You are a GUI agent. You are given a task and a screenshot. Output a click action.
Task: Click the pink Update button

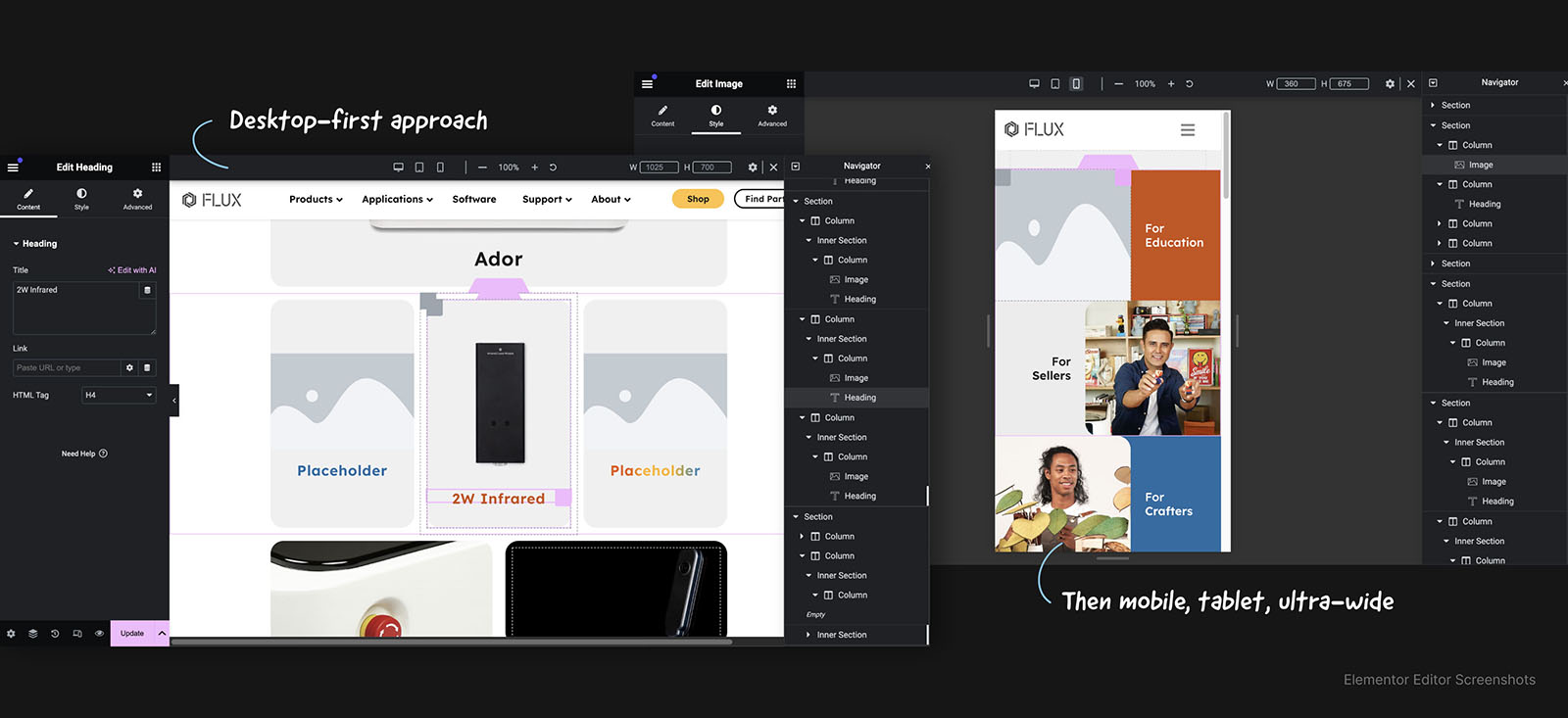point(132,634)
